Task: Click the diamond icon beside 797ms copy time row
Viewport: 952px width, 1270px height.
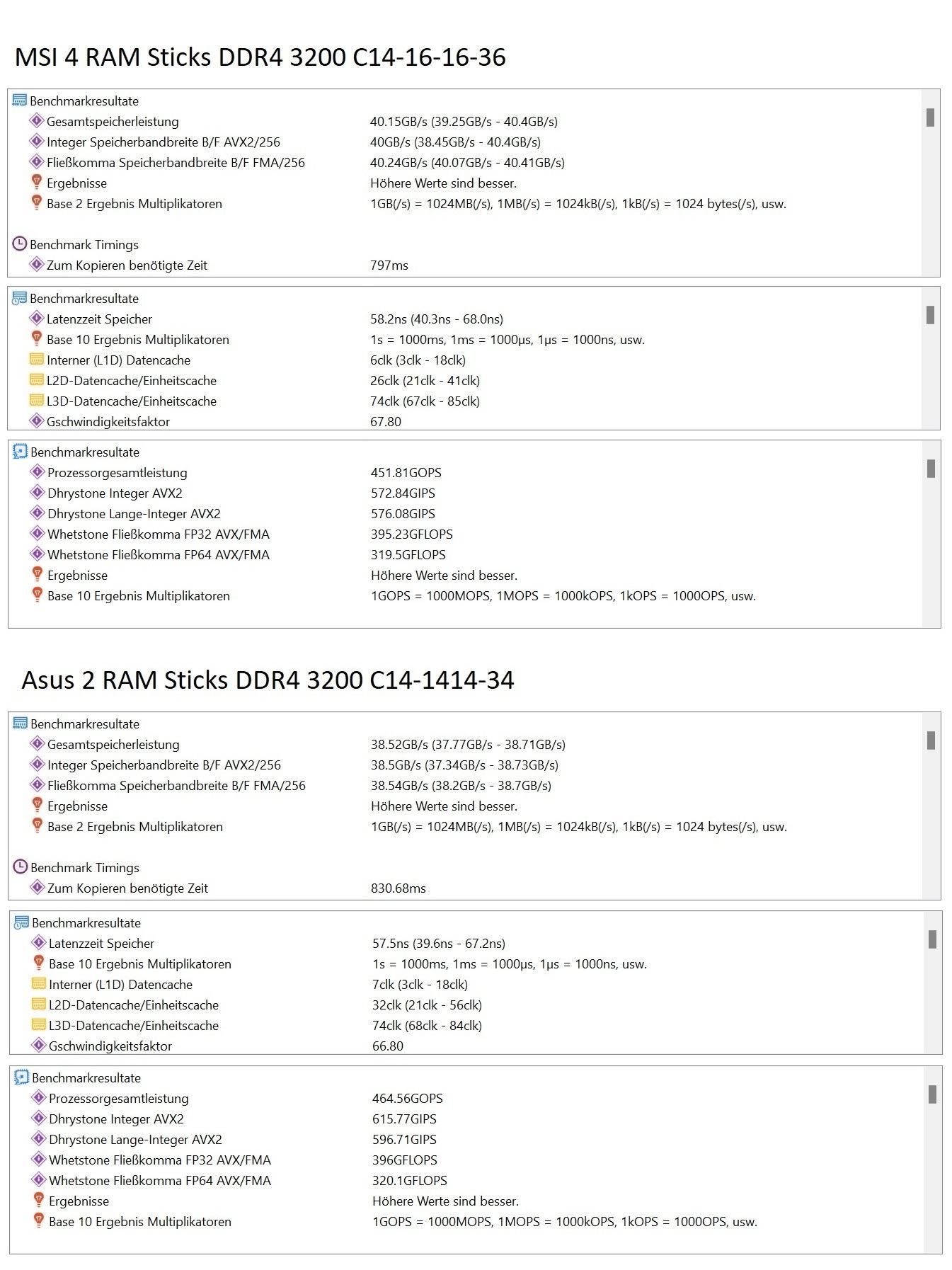Action: pyautogui.click(x=37, y=264)
